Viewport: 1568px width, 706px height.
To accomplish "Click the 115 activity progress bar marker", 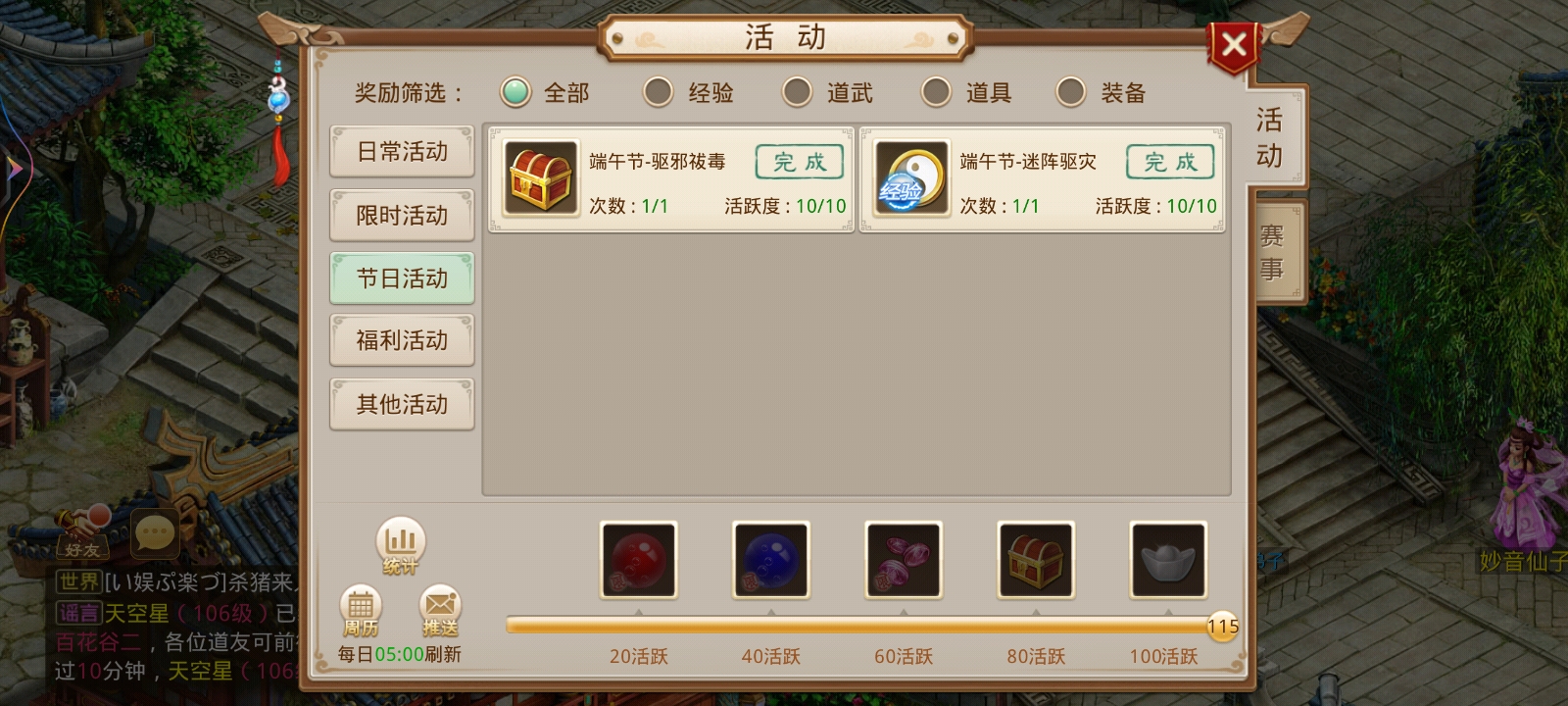I will pos(1222,626).
